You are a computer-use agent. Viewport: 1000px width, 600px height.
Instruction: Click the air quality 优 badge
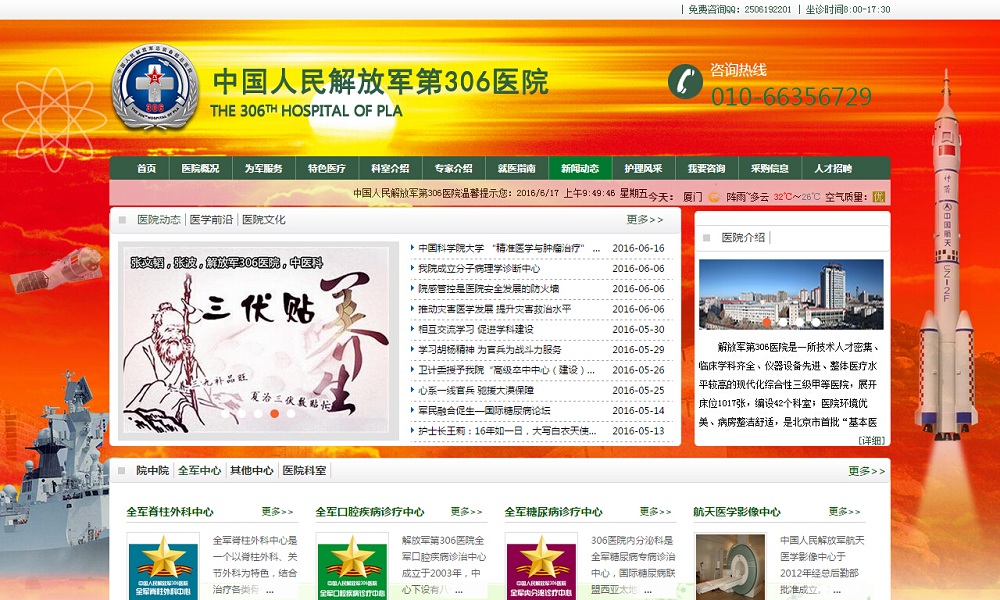pyautogui.click(x=879, y=197)
